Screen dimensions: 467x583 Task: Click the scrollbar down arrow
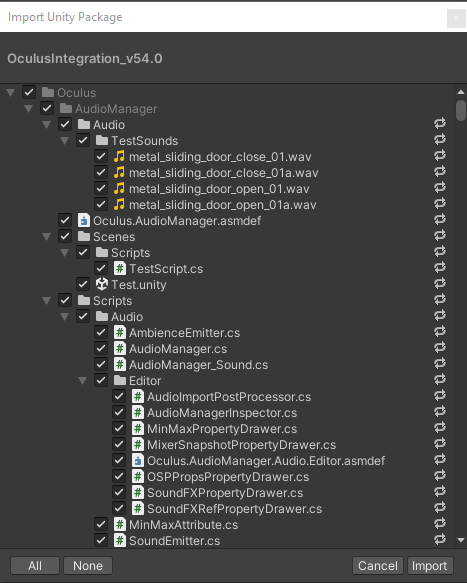click(x=461, y=540)
